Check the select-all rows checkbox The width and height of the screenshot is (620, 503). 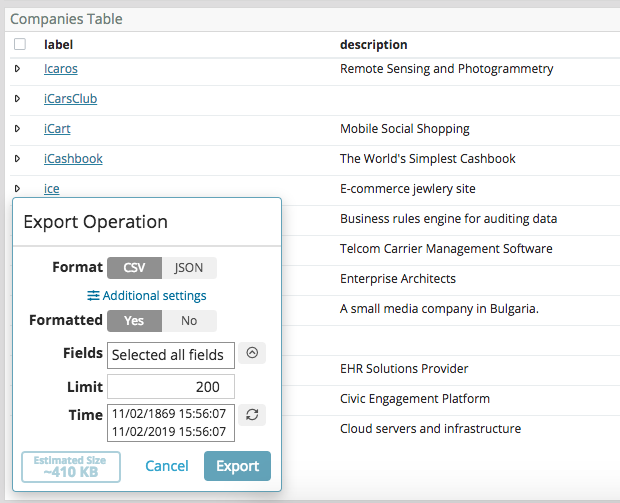20,45
